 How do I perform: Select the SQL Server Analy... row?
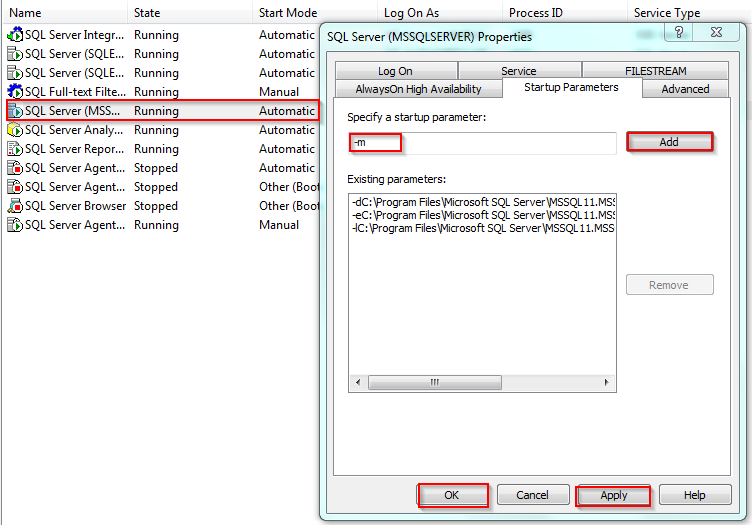tap(163, 130)
